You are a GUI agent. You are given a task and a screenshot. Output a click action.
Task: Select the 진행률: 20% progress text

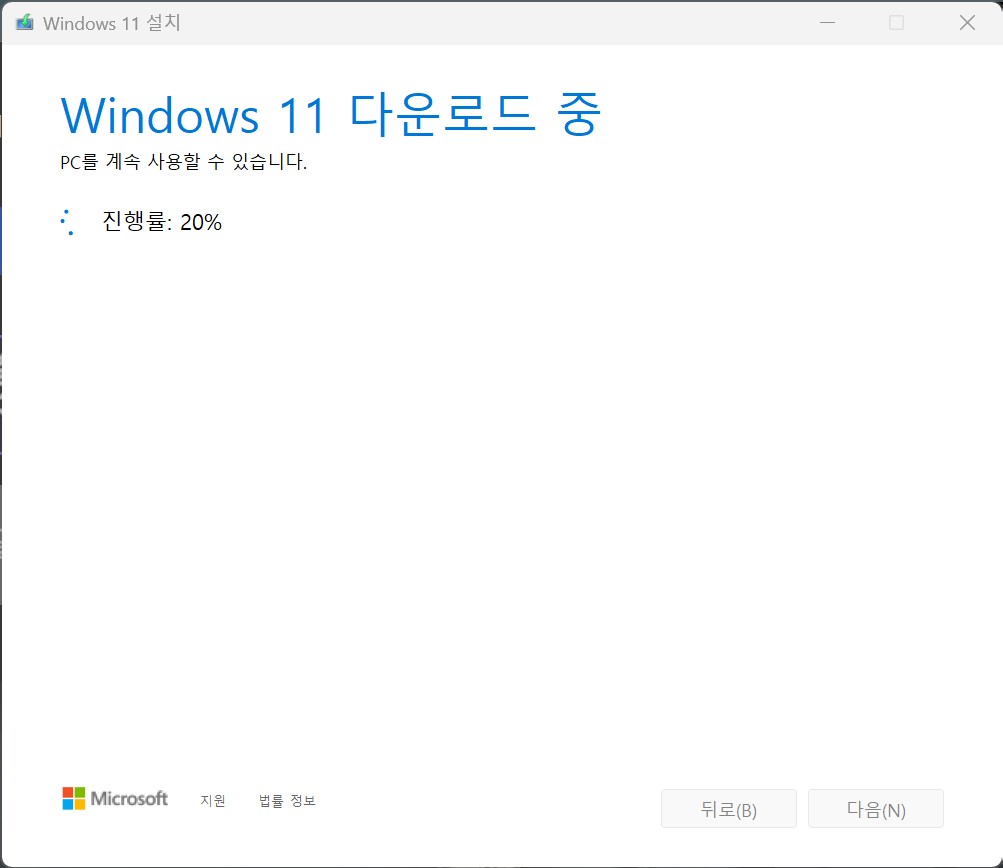(x=162, y=222)
